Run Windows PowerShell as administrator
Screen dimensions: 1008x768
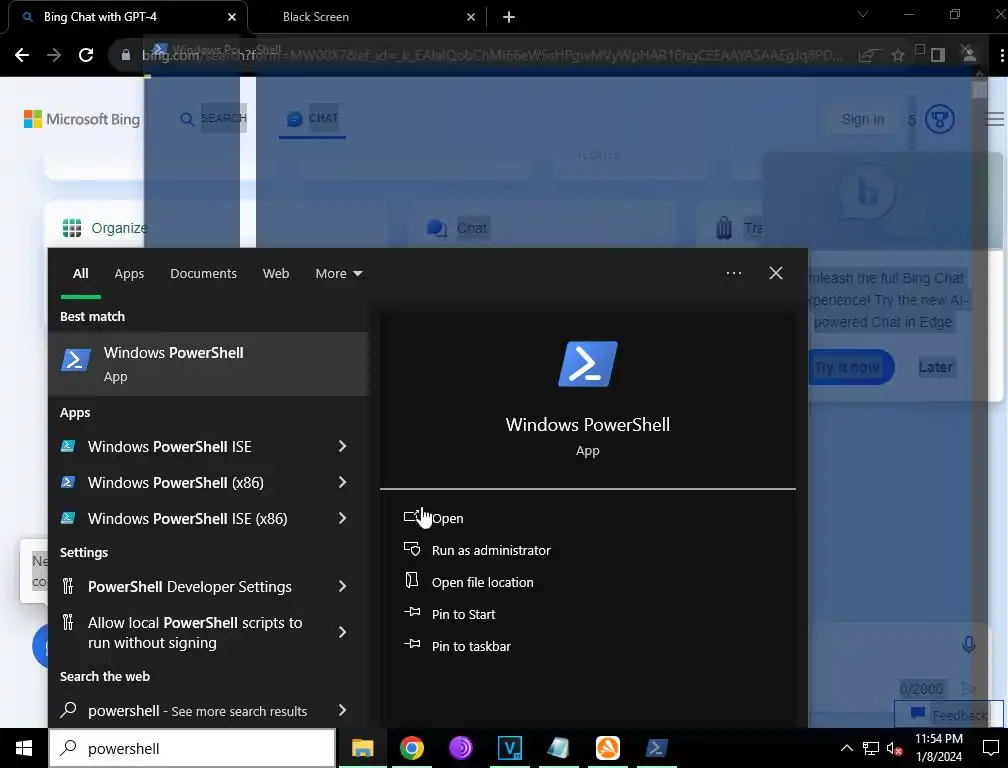click(477, 550)
